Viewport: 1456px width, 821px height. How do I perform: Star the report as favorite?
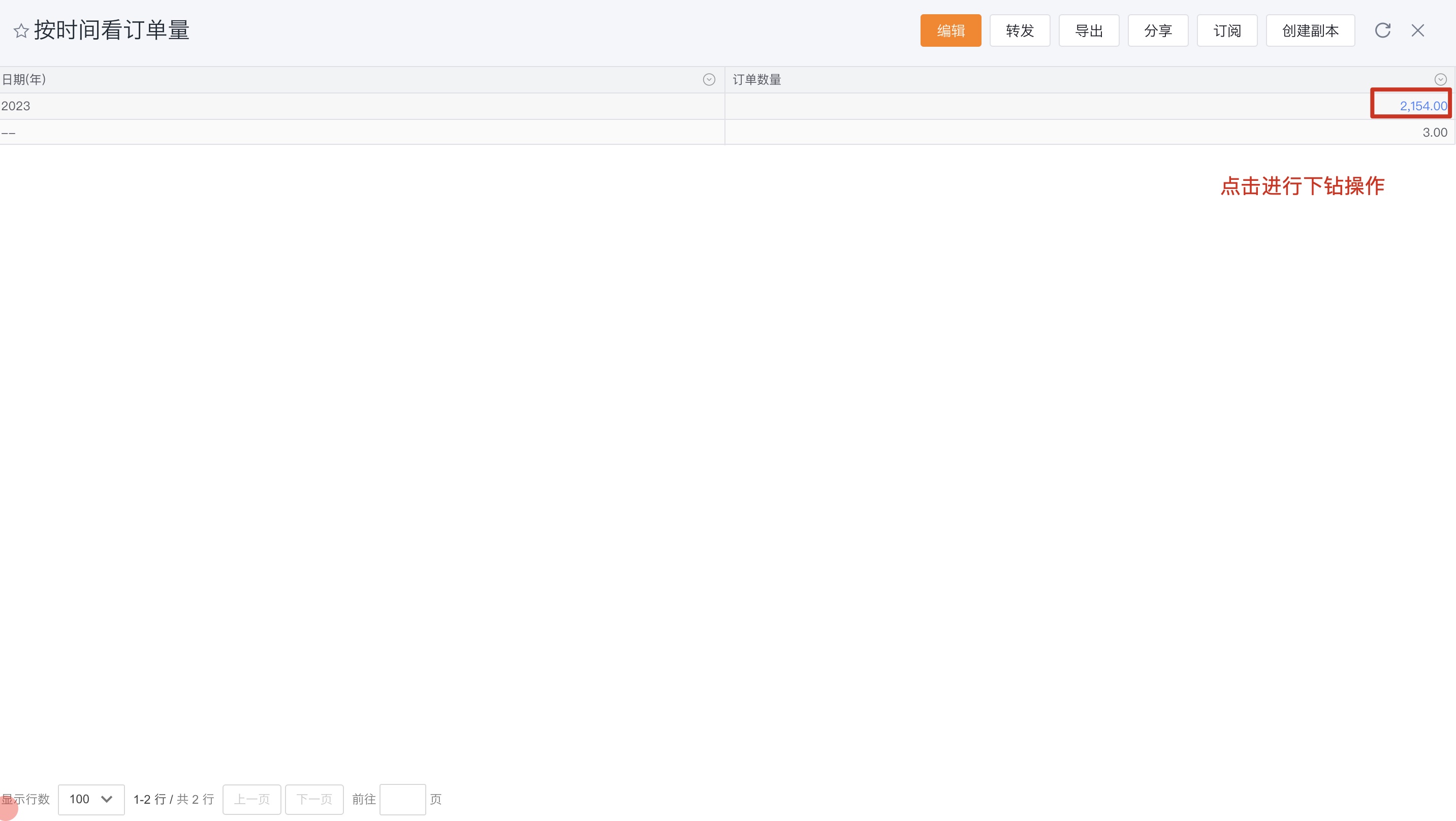tap(21, 30)
